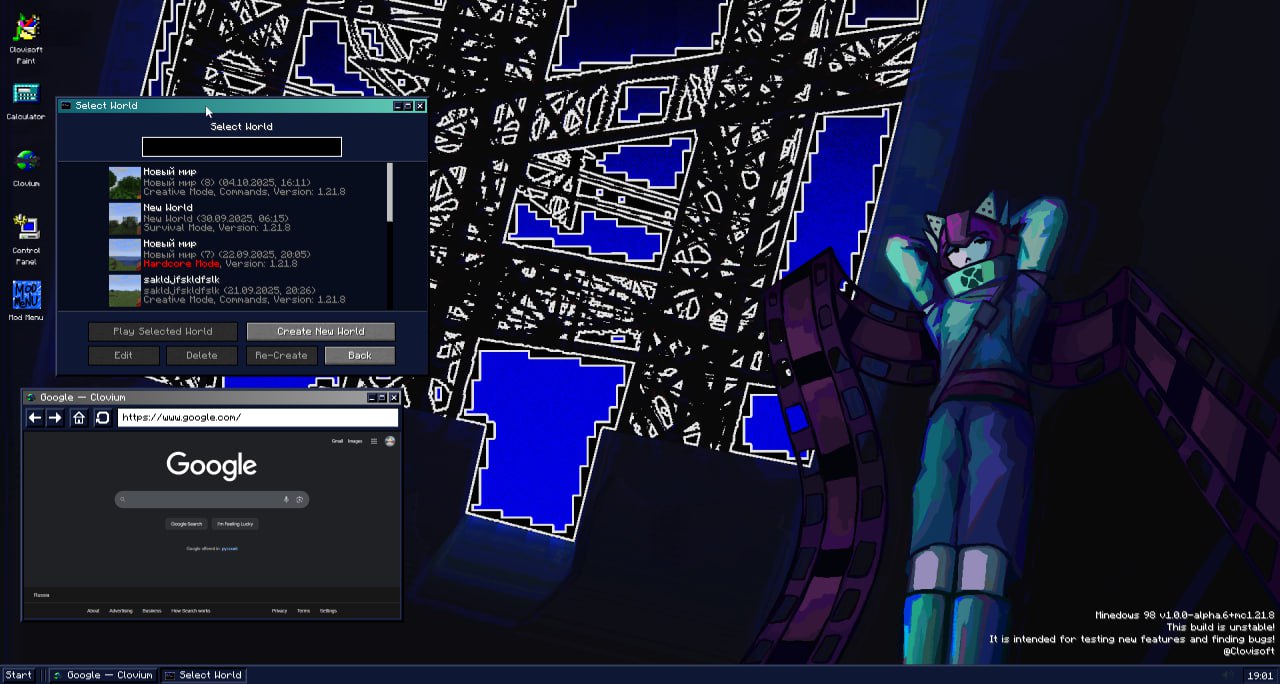
Task: Select the sakldjfskldfslk world entry
Action: coord(246,290)
